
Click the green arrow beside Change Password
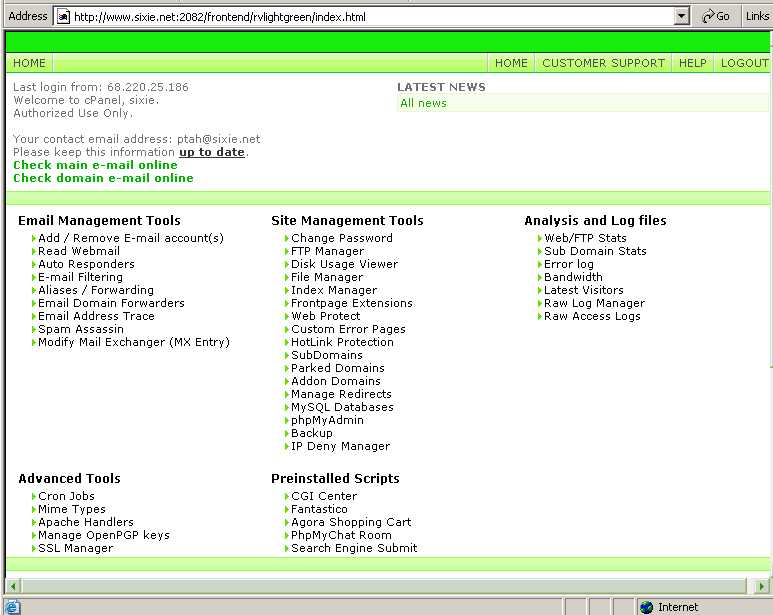(287, 239)
